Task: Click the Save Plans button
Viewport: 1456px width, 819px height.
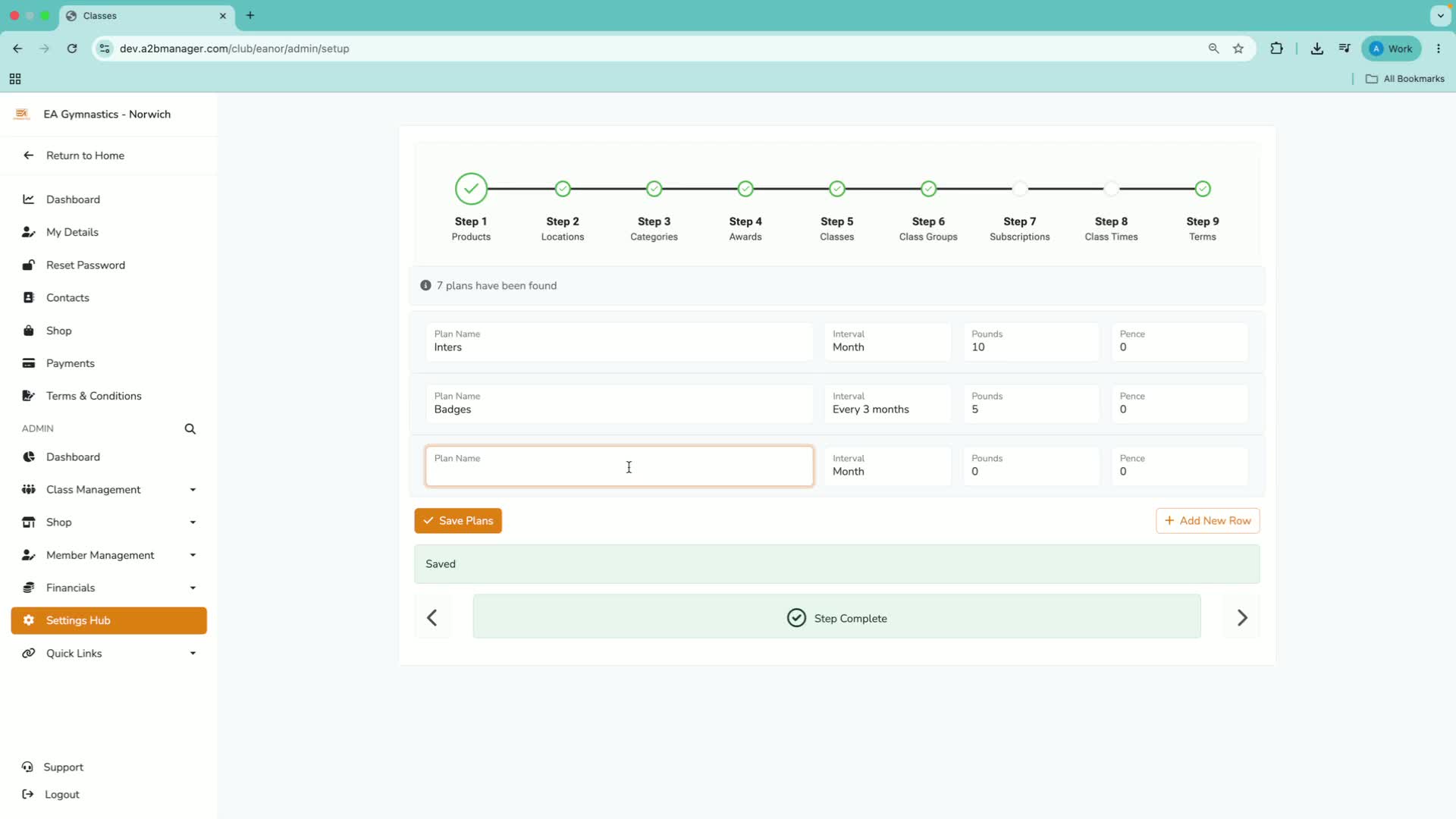Action: (458, 521)
